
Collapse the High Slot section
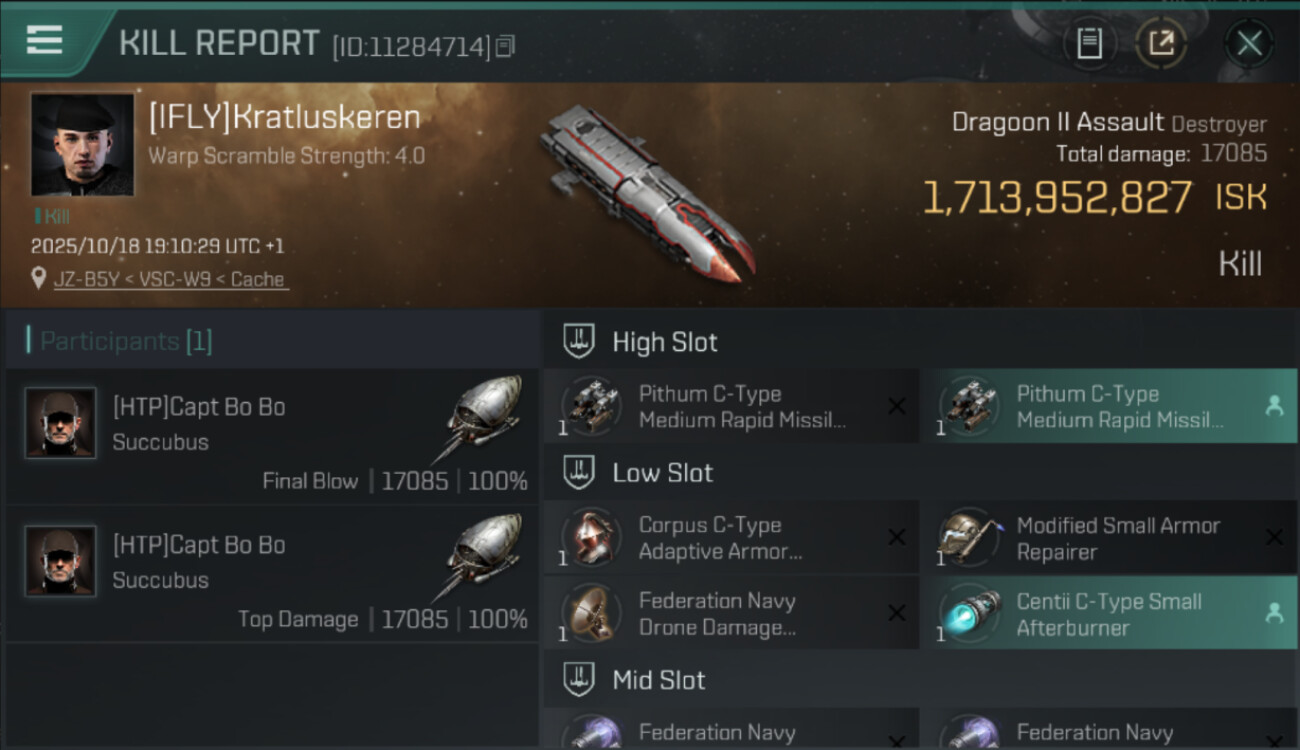579,342
